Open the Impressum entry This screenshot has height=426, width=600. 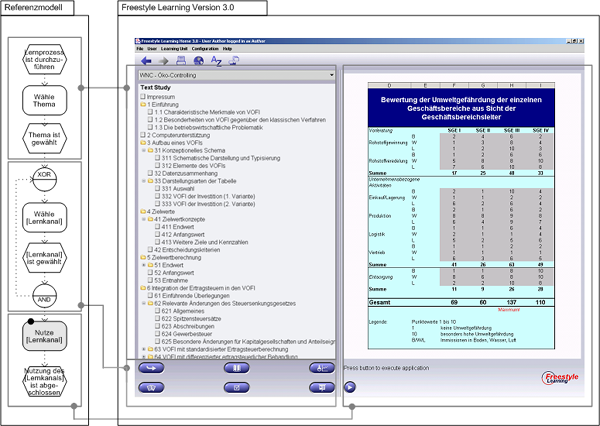161,97
